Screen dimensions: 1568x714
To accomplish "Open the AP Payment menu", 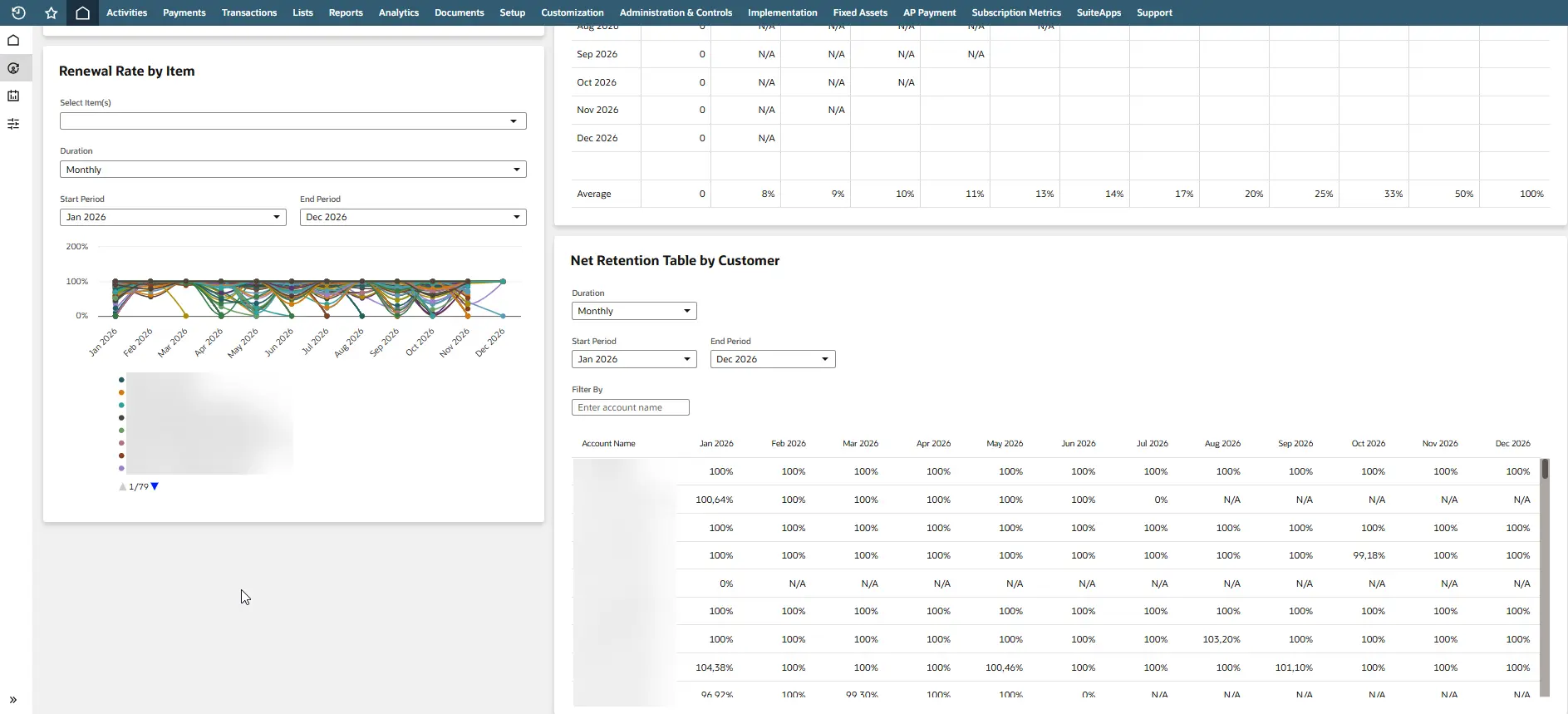I will pyautogui.click(x=930, y=12).
